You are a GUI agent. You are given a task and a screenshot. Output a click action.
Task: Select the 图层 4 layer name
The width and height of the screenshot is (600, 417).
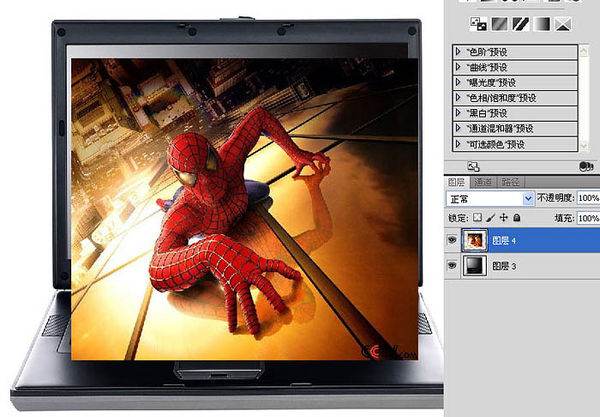504,240
